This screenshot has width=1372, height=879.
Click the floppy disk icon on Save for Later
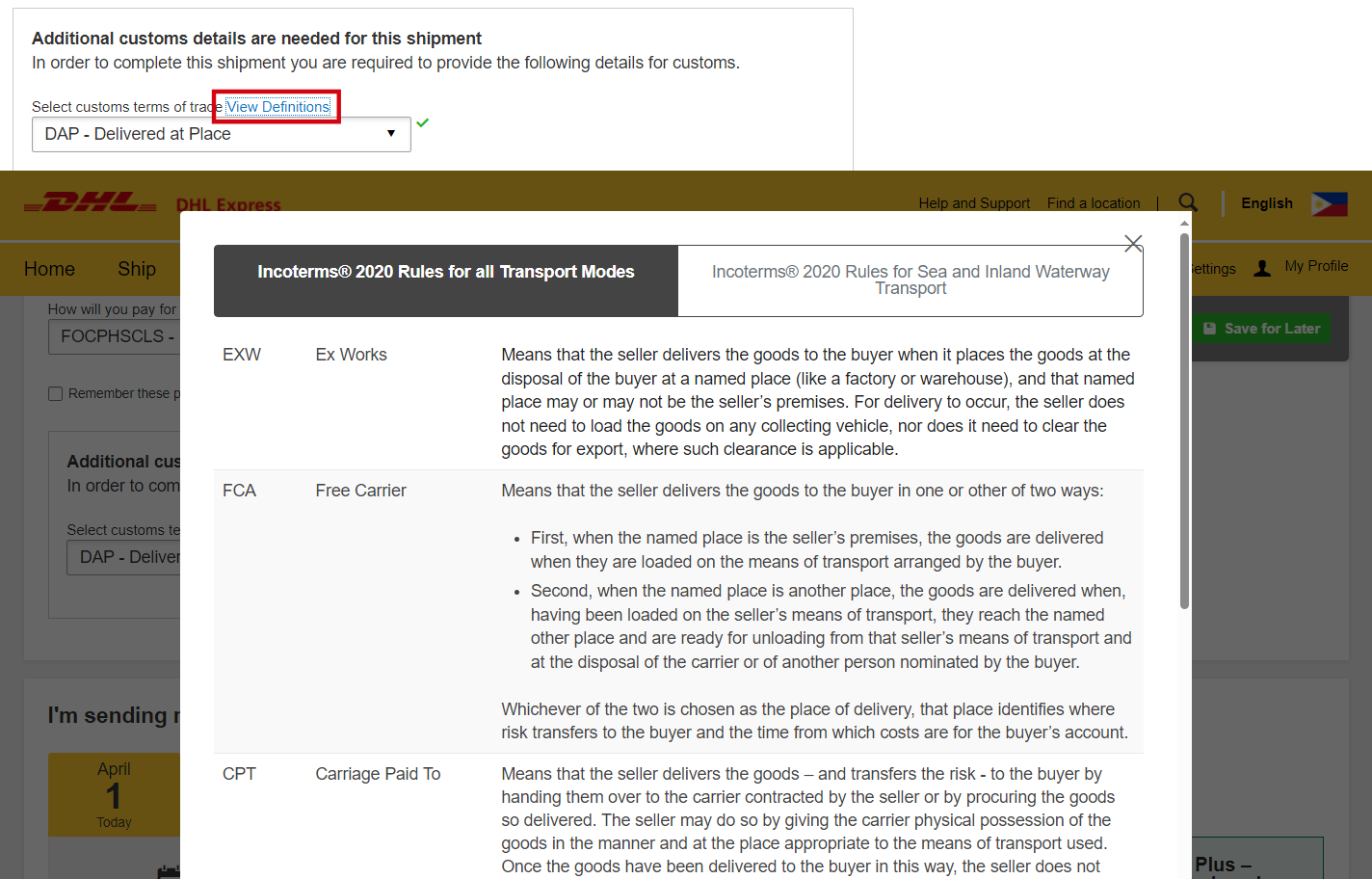[x=1210, y=329]
